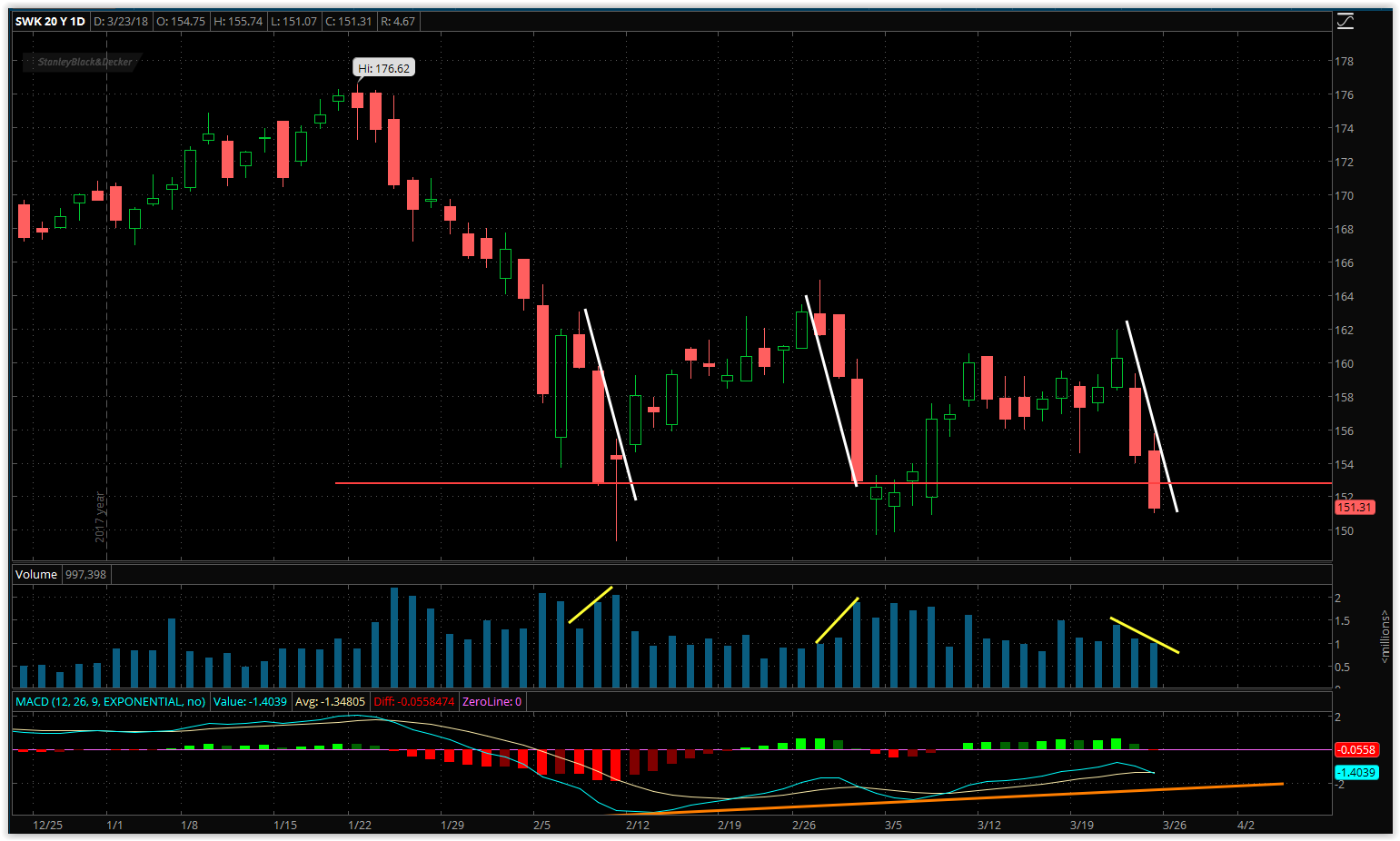Click the close price C: 151.31

(x=348, y=21)
